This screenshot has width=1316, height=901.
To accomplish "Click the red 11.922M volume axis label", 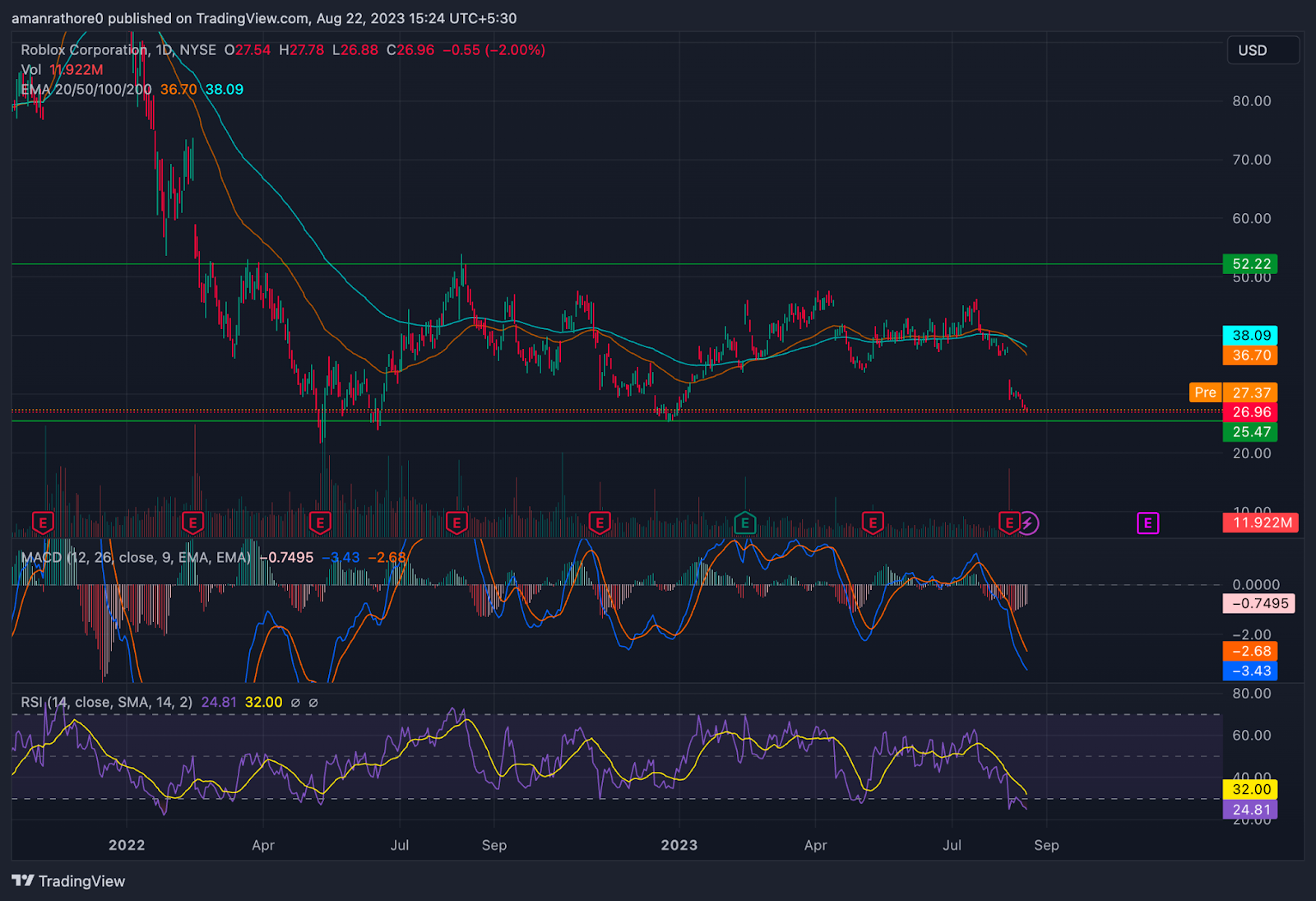I will coord(1261,522).
